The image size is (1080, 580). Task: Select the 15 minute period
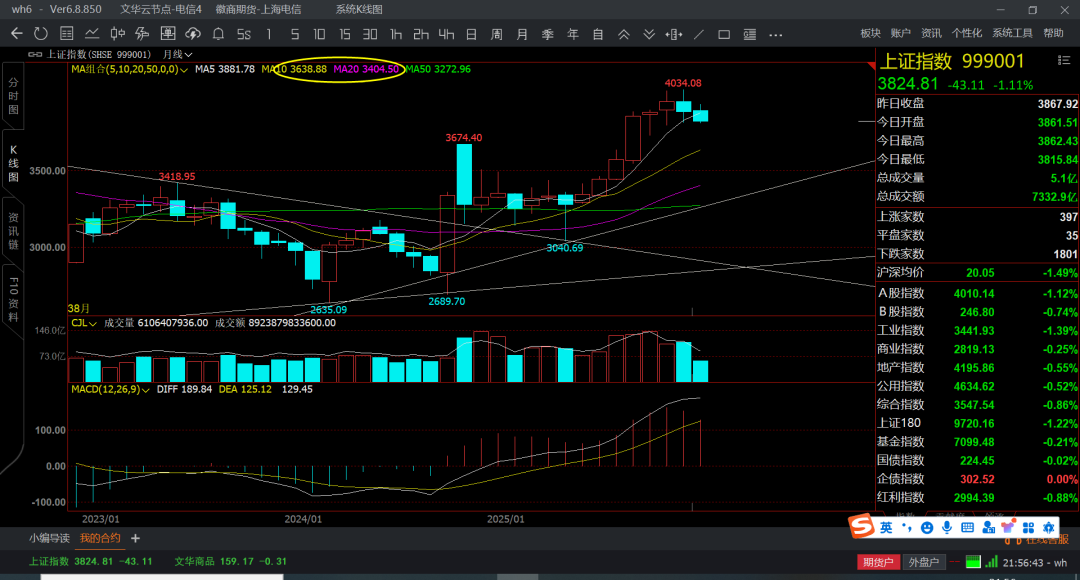click(344, 34)
